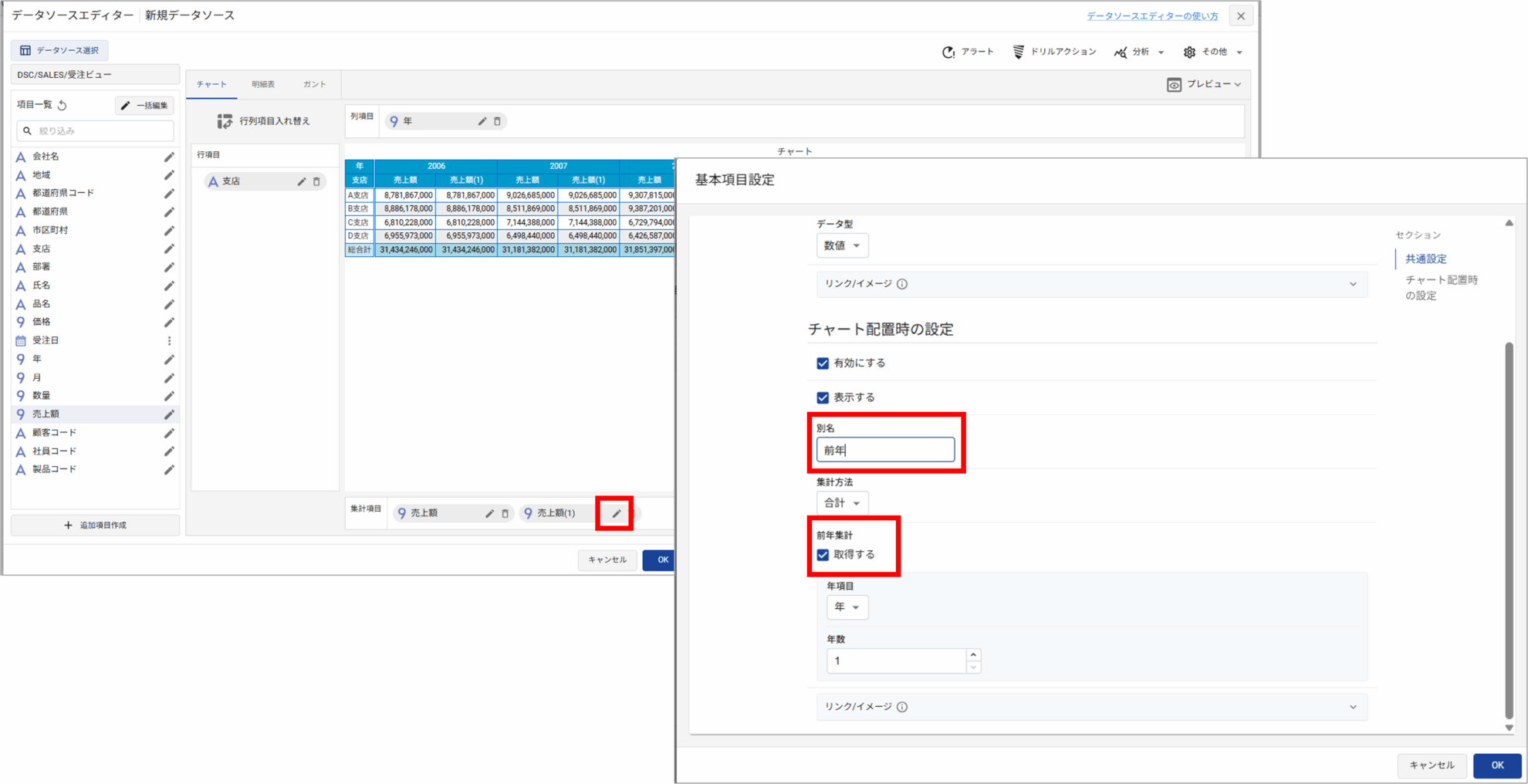Uncheck the 有効にする checkbox
The height and width of the screenshot is (784, 1528).
pos(823,363)
